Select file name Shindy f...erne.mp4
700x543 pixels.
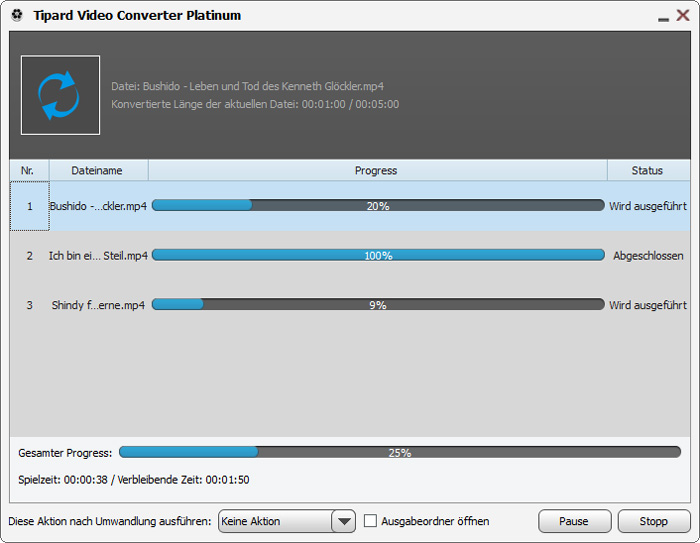[98, 305]
